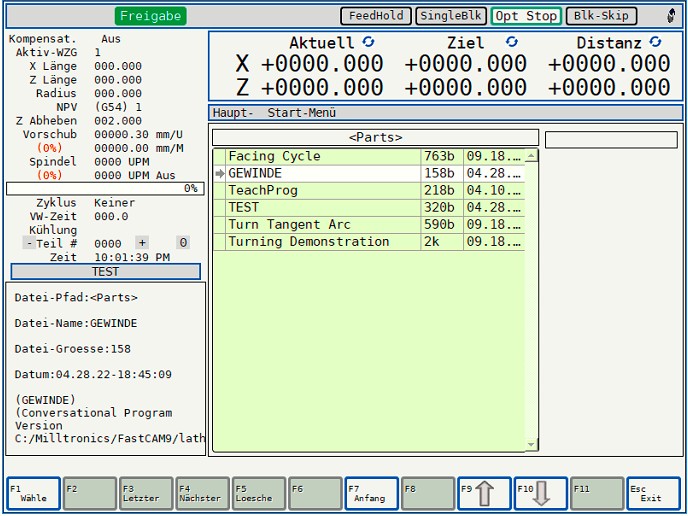The image size is (688, 516).
Task: Select Turn Tangent Arc program
Action: [x=369, y=225]
